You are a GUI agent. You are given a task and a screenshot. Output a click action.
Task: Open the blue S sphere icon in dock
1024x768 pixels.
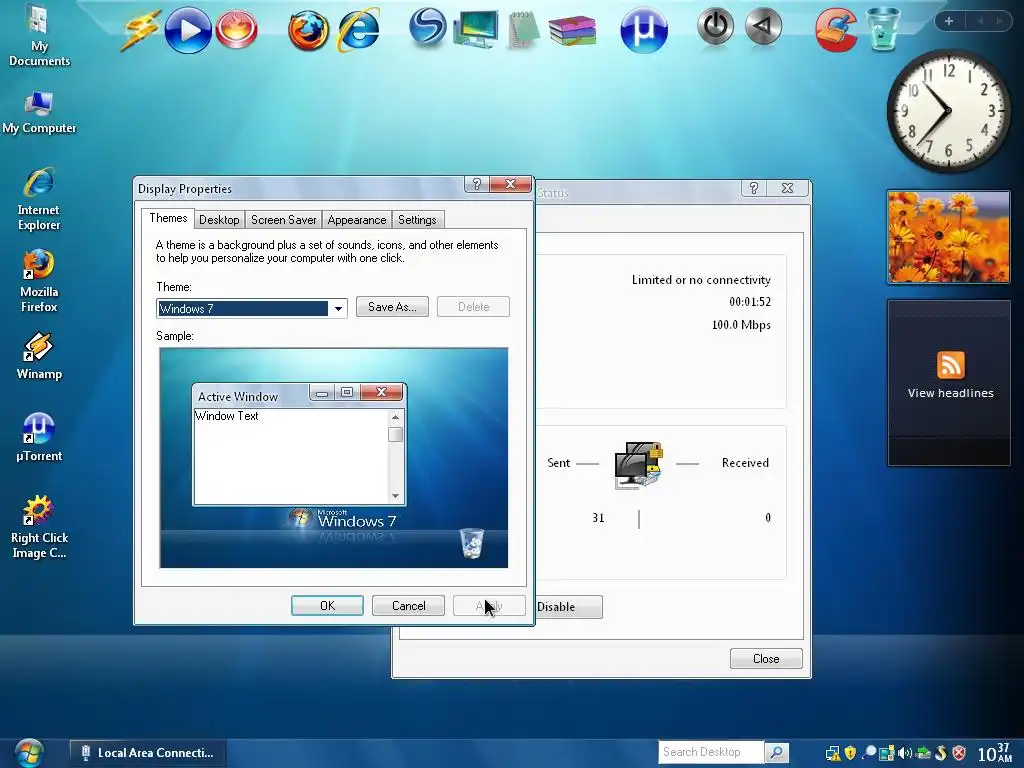tap(427, 27)
